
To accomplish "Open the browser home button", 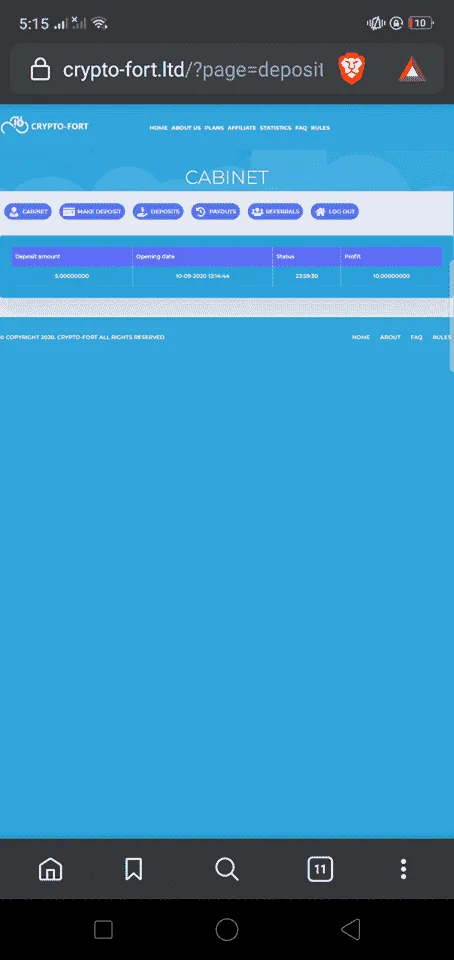I will pos(50,869).
